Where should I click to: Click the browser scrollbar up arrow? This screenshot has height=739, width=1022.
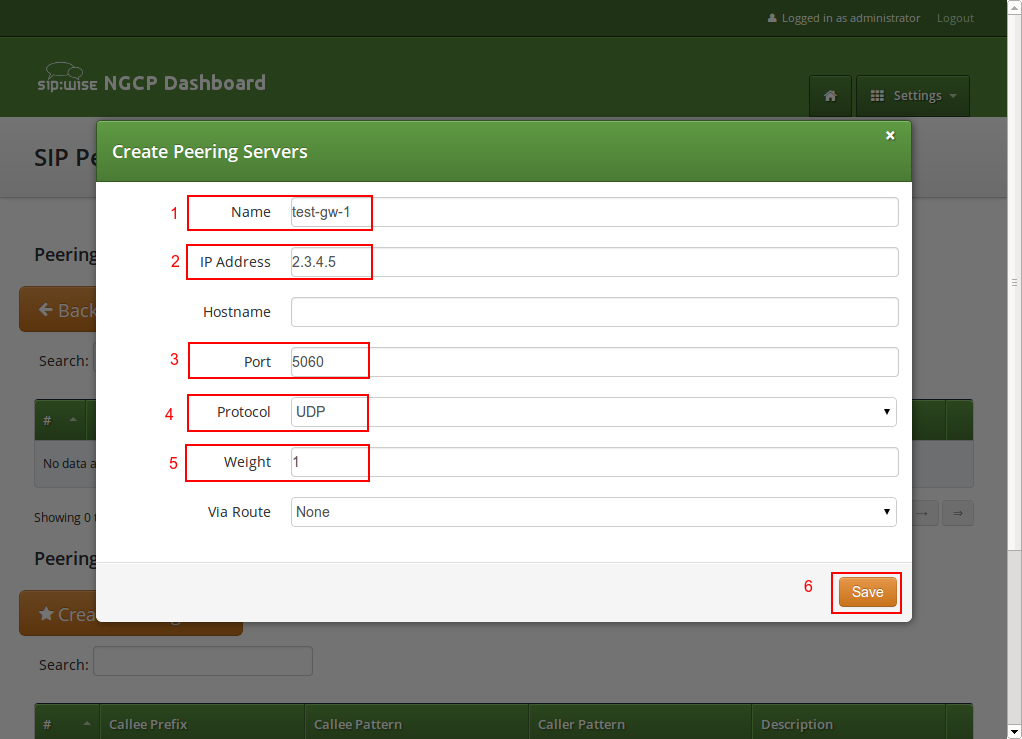click(1015, 6)
